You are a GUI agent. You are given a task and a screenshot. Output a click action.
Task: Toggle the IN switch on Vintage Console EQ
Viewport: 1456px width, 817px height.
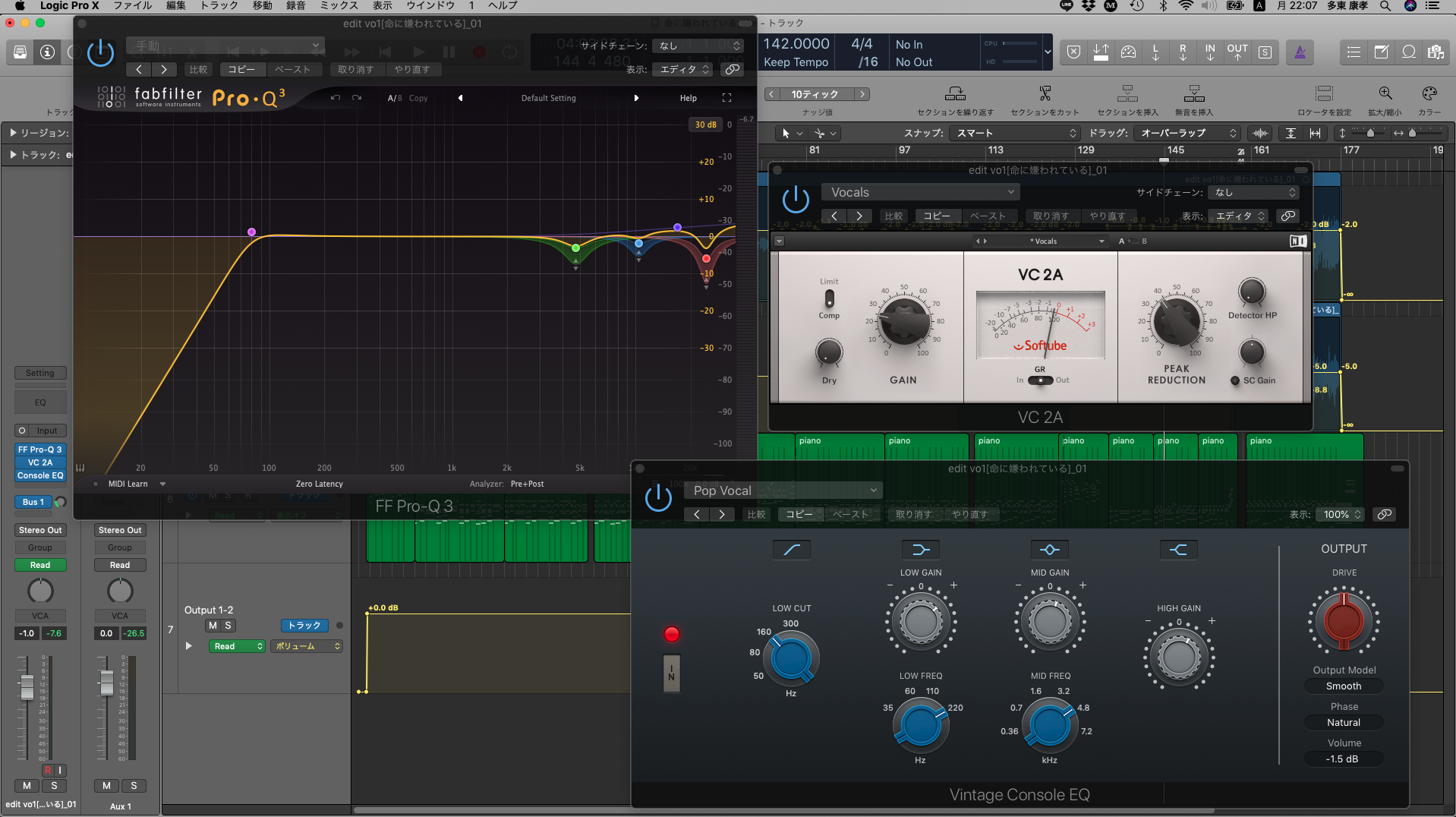(x=671, y=673)
